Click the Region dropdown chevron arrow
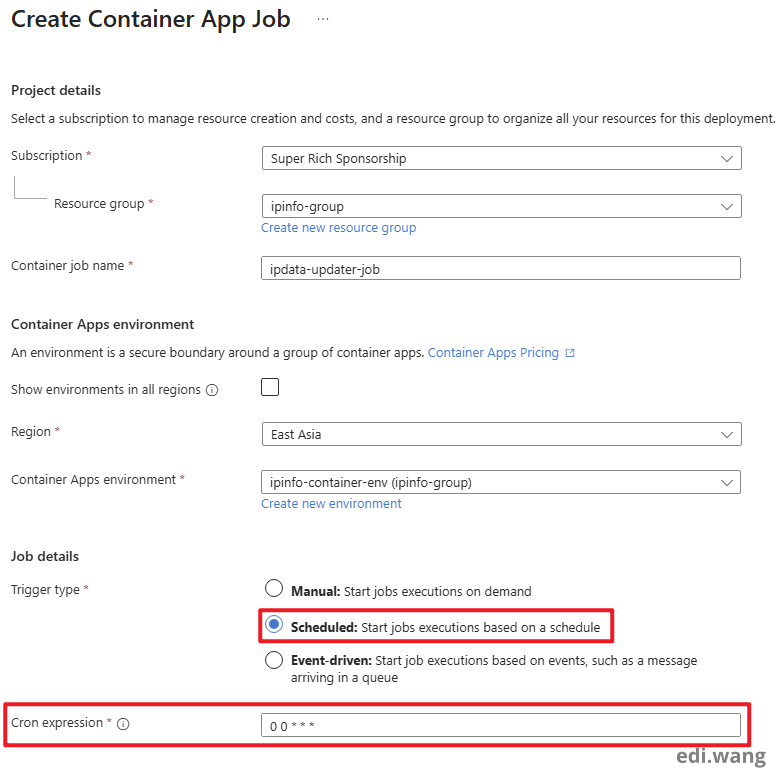Screen dimensions: 780x780 (726, 434)
